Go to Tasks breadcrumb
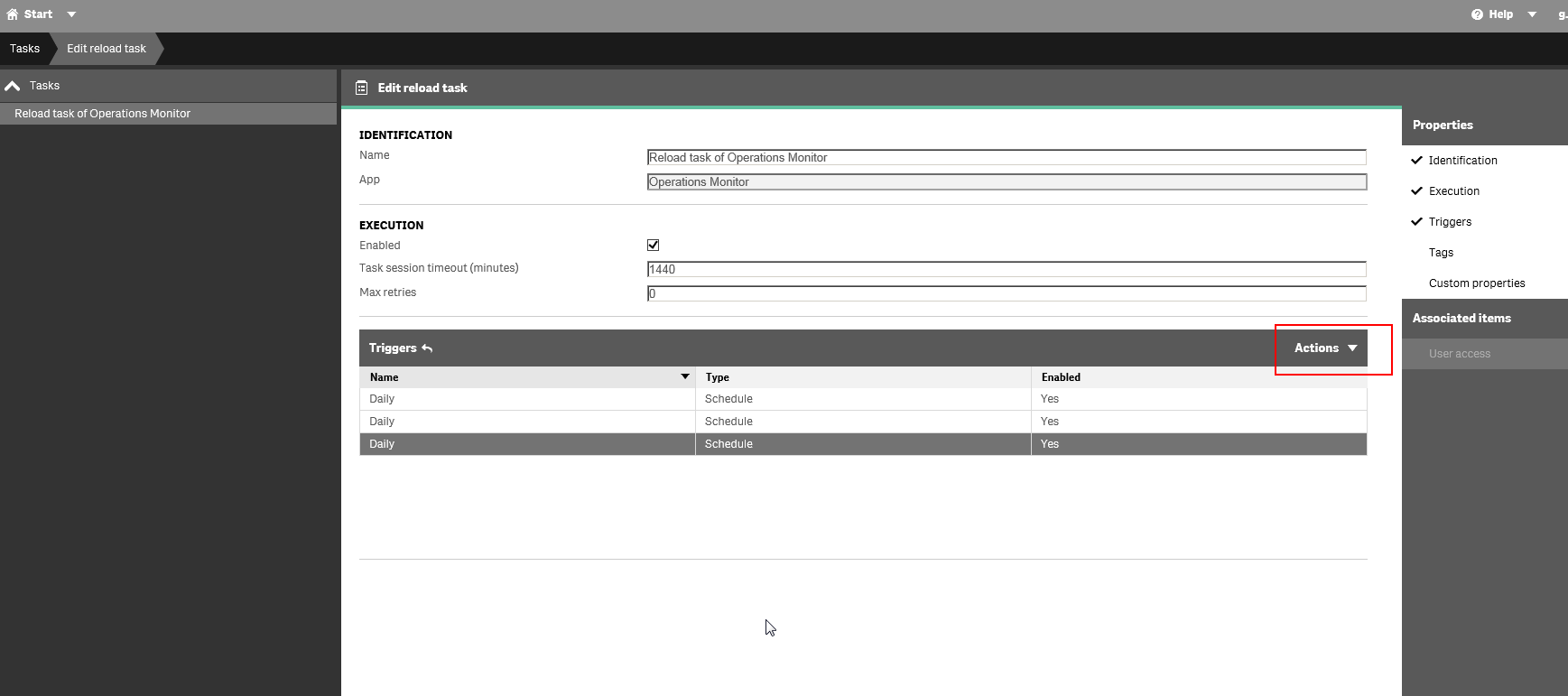The image size is (1568, 696). point(24,49)
